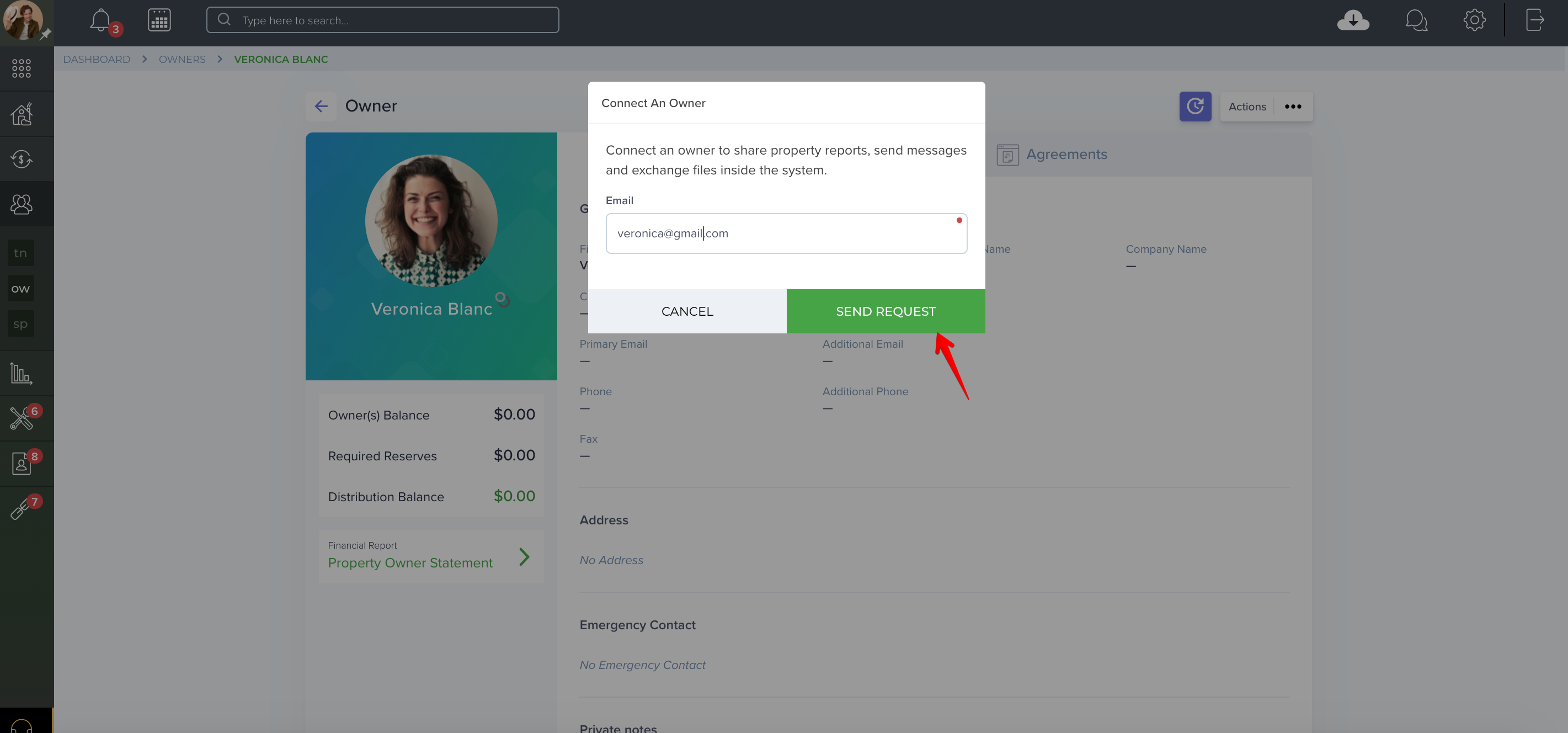Open the properties house sidebar icon
This screenshot has width=1568, height=733.
tap(22, 114)
